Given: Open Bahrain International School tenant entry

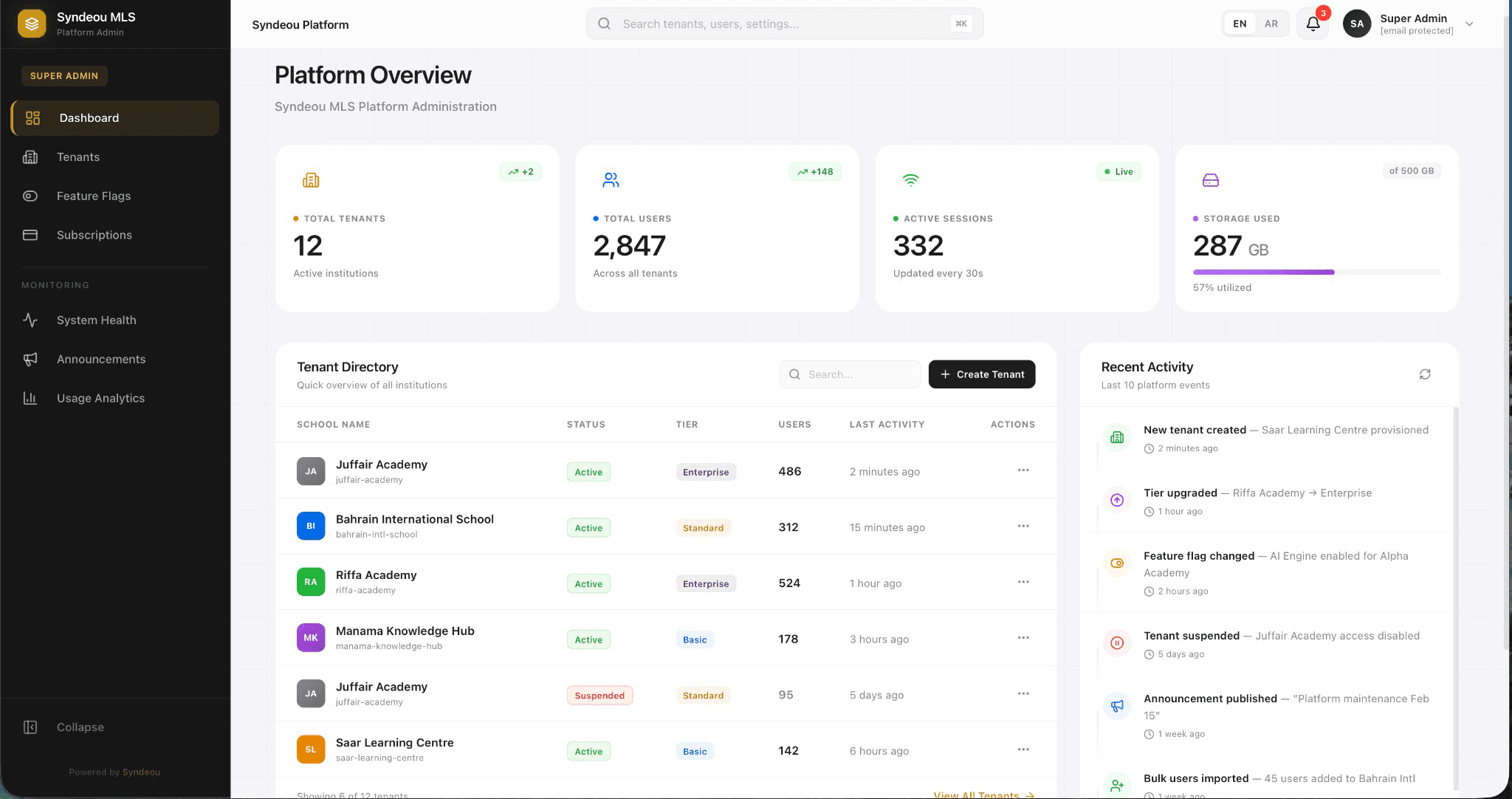Looking at the screenshot, I should pos(415,519).
